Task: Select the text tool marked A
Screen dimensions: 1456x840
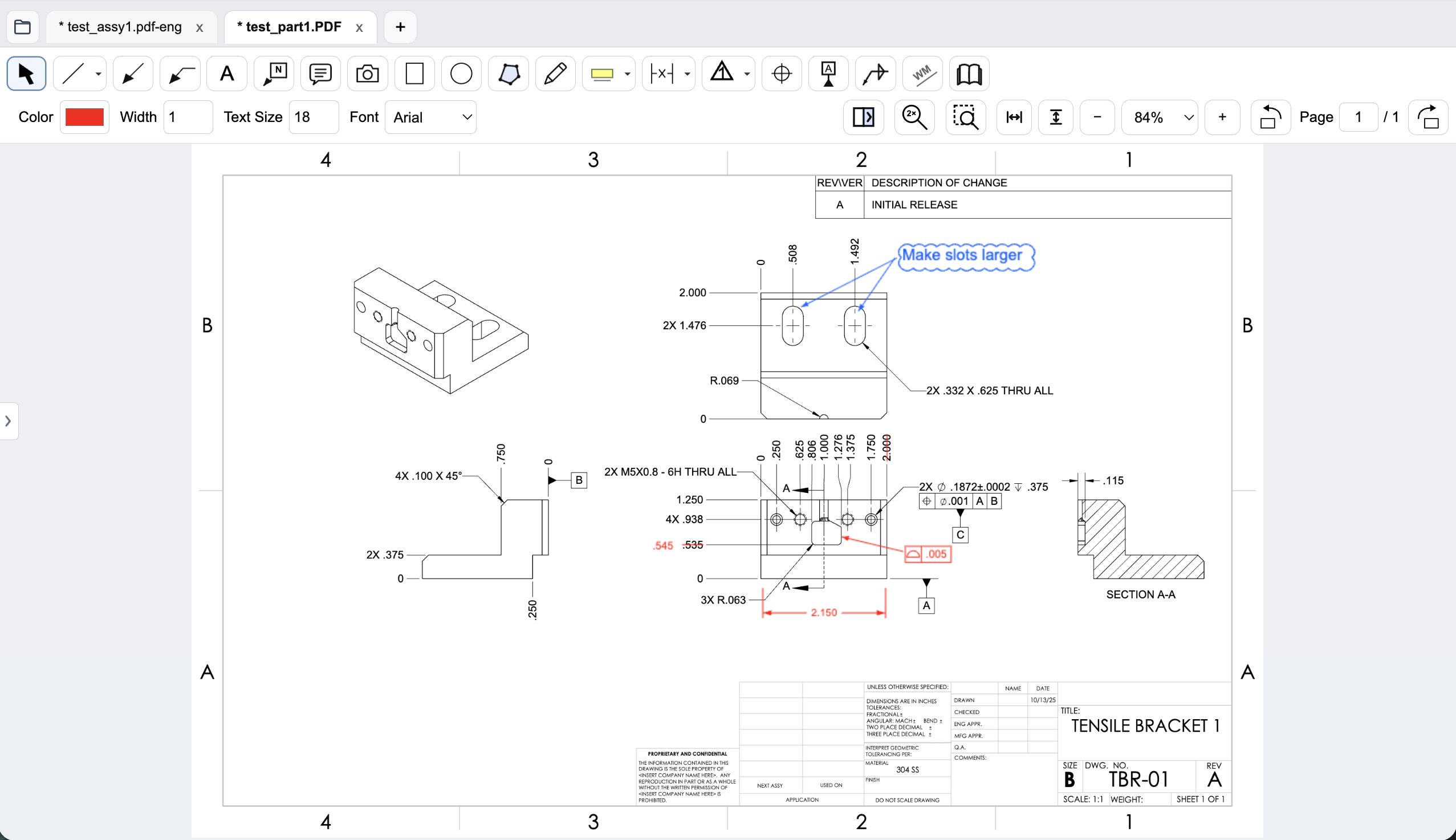Action: (x=227, y=74)
